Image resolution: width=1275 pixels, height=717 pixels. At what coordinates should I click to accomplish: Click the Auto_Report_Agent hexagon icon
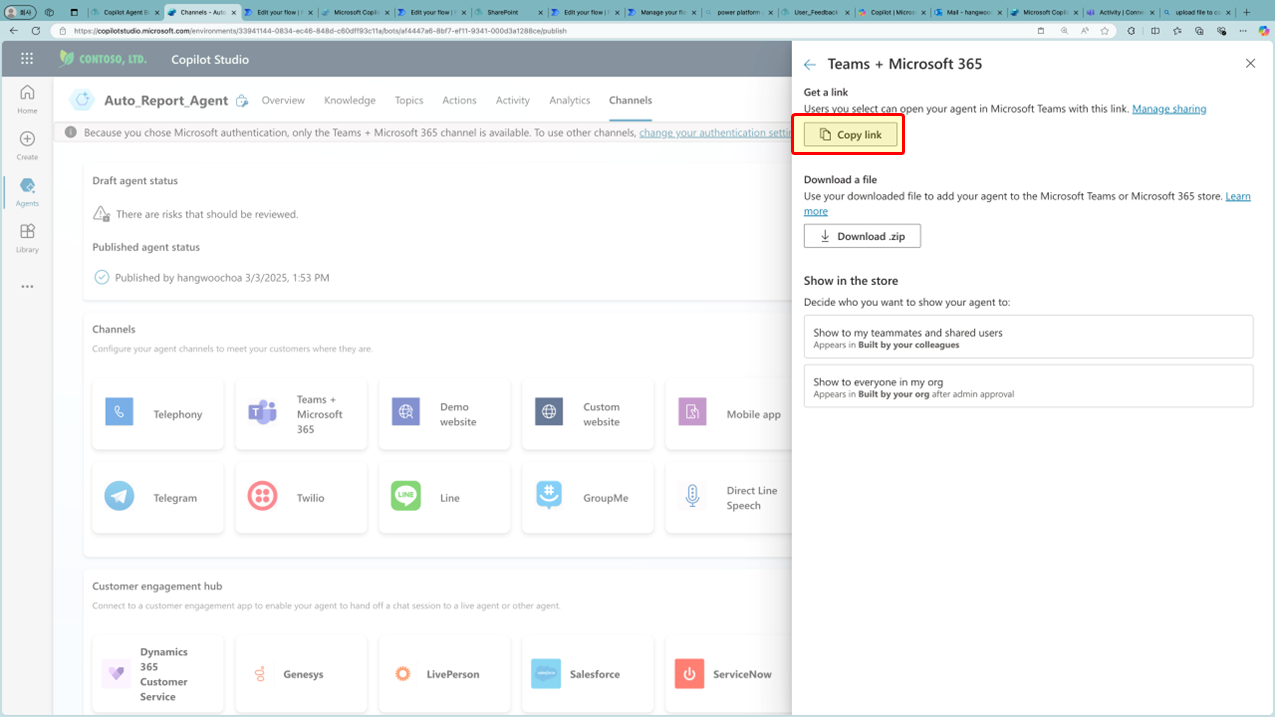point(82,100)
